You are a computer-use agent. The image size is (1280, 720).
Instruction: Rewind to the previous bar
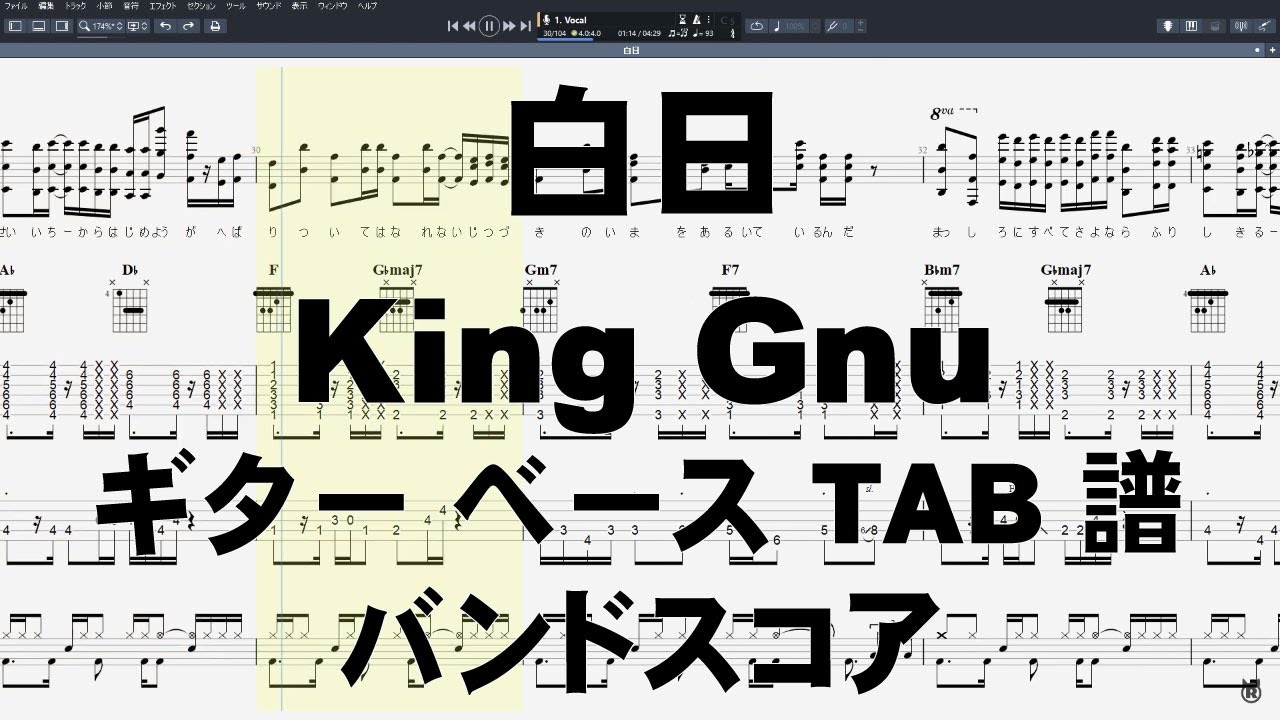point(469,26)
